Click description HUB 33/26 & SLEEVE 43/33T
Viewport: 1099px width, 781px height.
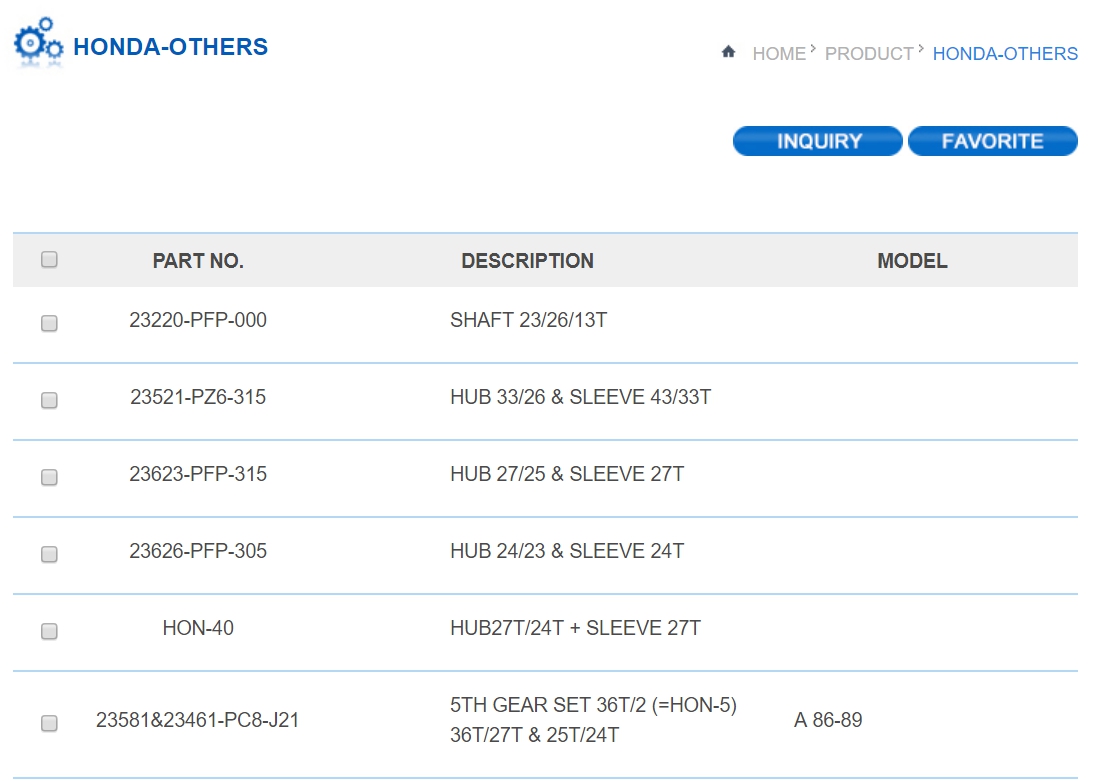(580, 397)
